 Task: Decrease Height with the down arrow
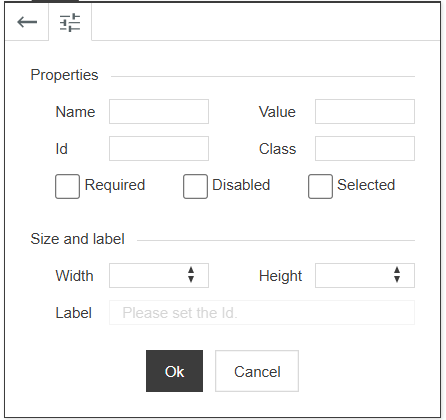point(397,279)
